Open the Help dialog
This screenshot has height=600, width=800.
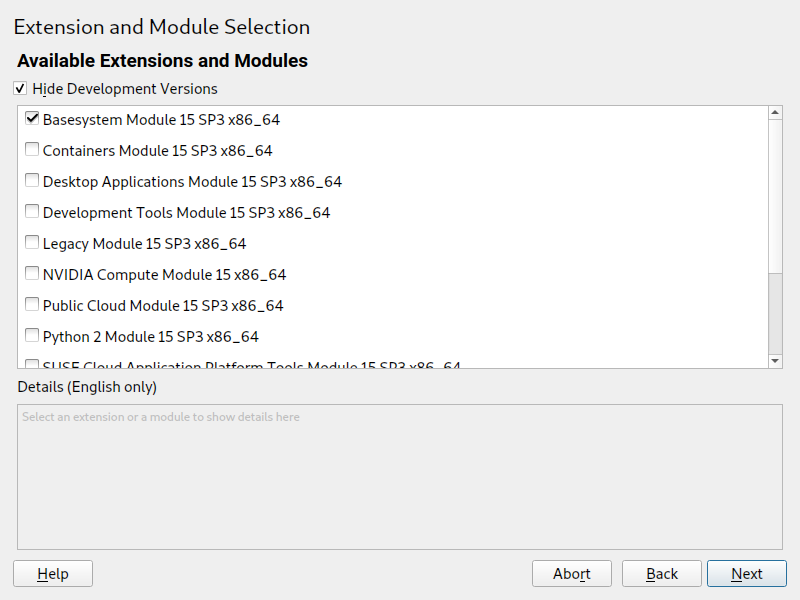pyautogui.click(x=52, y=574)
